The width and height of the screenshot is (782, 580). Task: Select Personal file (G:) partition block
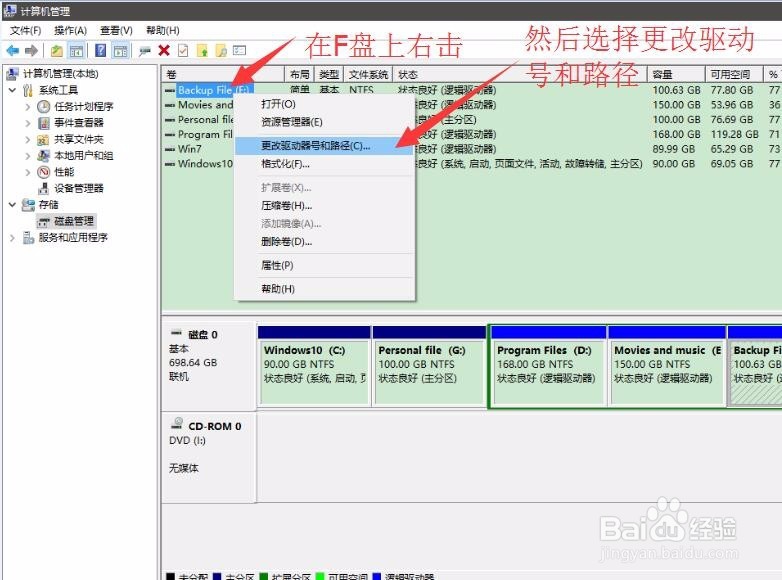(x=429, y=366)
